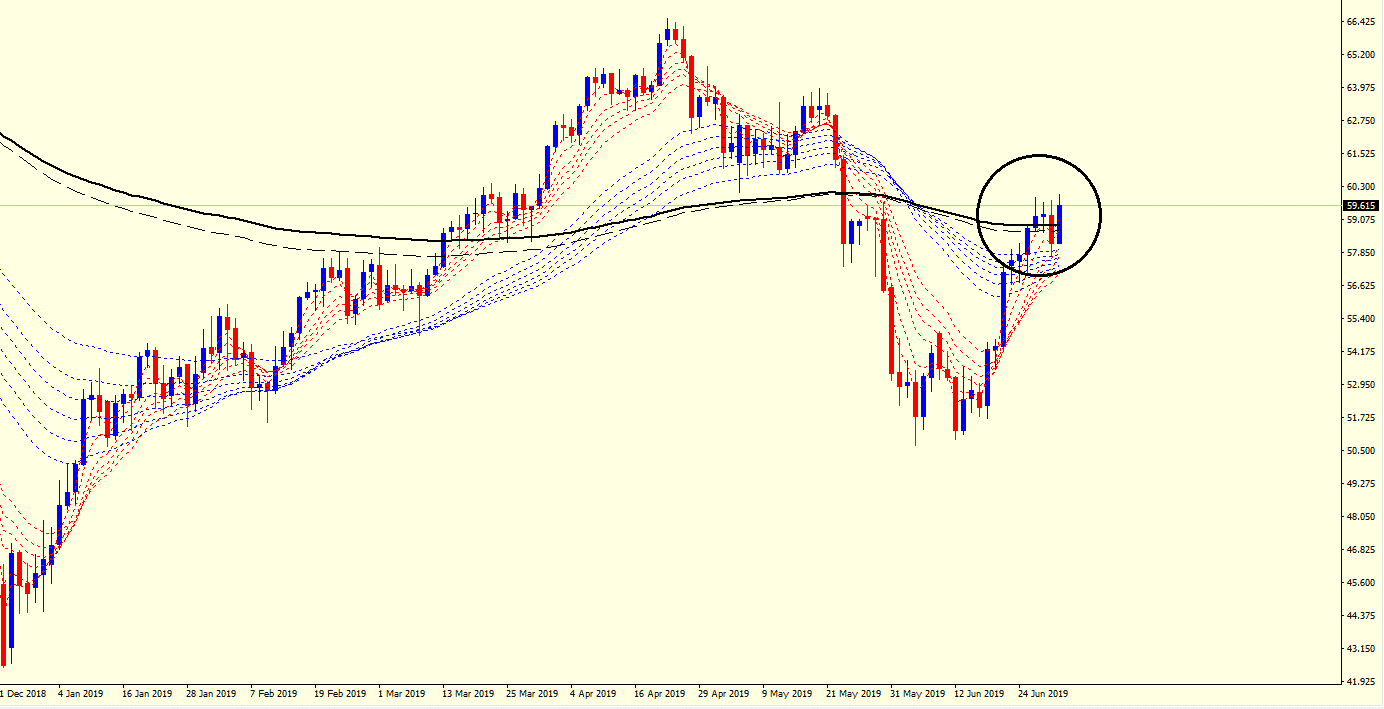This screenshot has height=709, width=1384.
Task: Click the 52.950 price axis label
Action: (x=1360, y=384)
